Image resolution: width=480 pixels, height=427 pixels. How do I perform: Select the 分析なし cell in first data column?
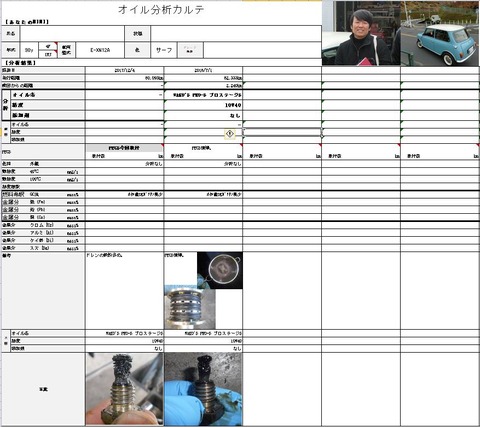click(125, 164)
